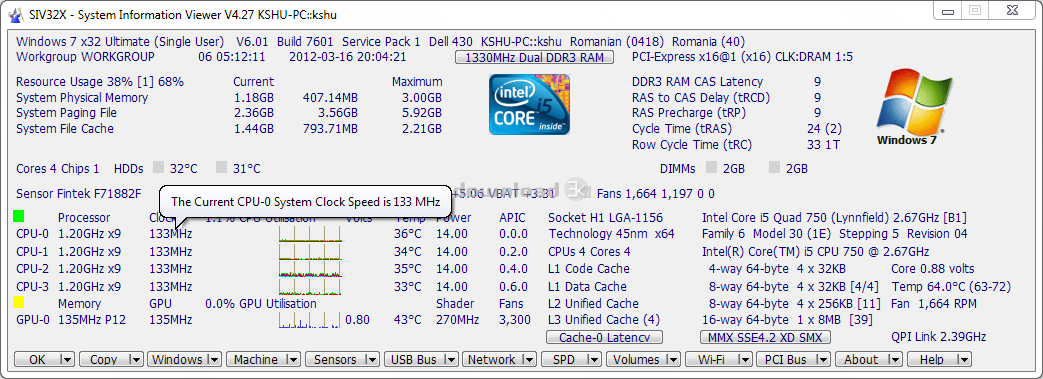Click the GPU-0 utilisation graph
This screenshot has width=1043, height=379.
310,320
